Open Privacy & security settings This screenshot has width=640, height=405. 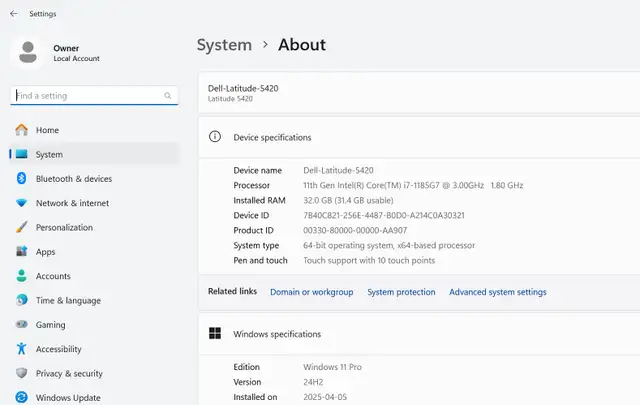click(x=94, y=373)
